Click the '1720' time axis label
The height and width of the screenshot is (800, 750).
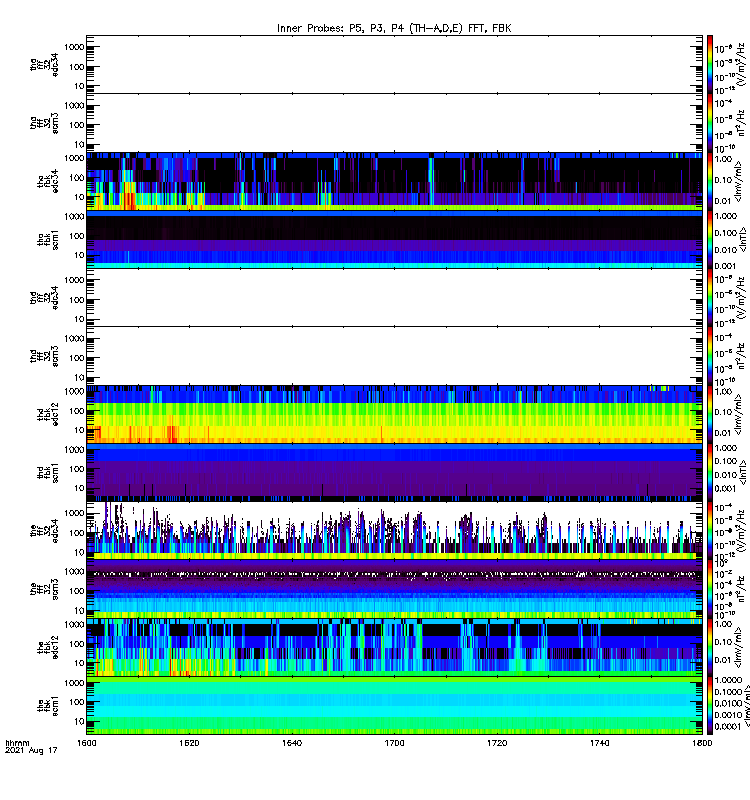tap(497, 743)
